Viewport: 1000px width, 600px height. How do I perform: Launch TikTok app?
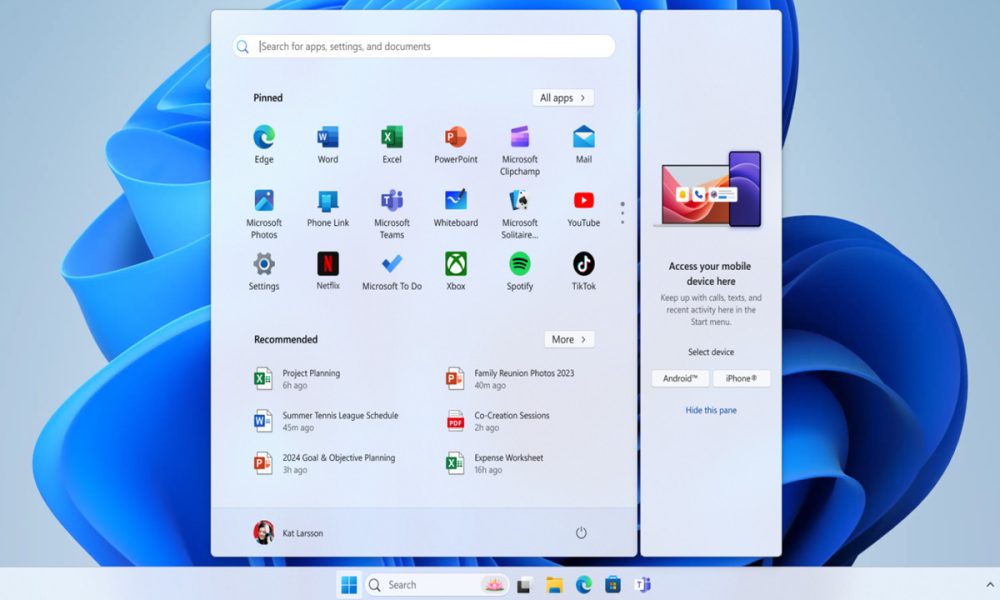click(584, 272)
